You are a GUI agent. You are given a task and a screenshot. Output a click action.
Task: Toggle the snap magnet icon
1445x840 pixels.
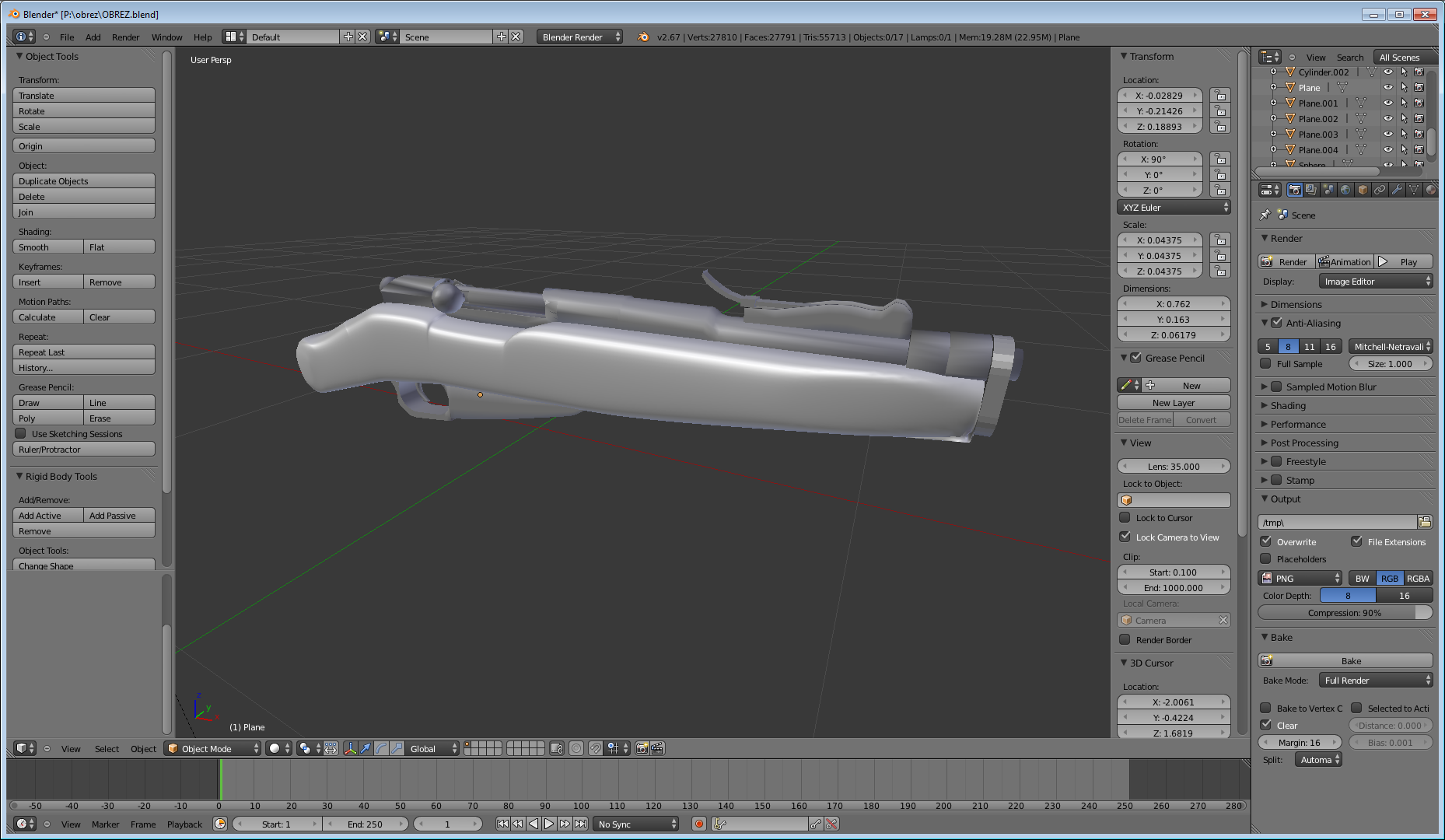[595, 748]
